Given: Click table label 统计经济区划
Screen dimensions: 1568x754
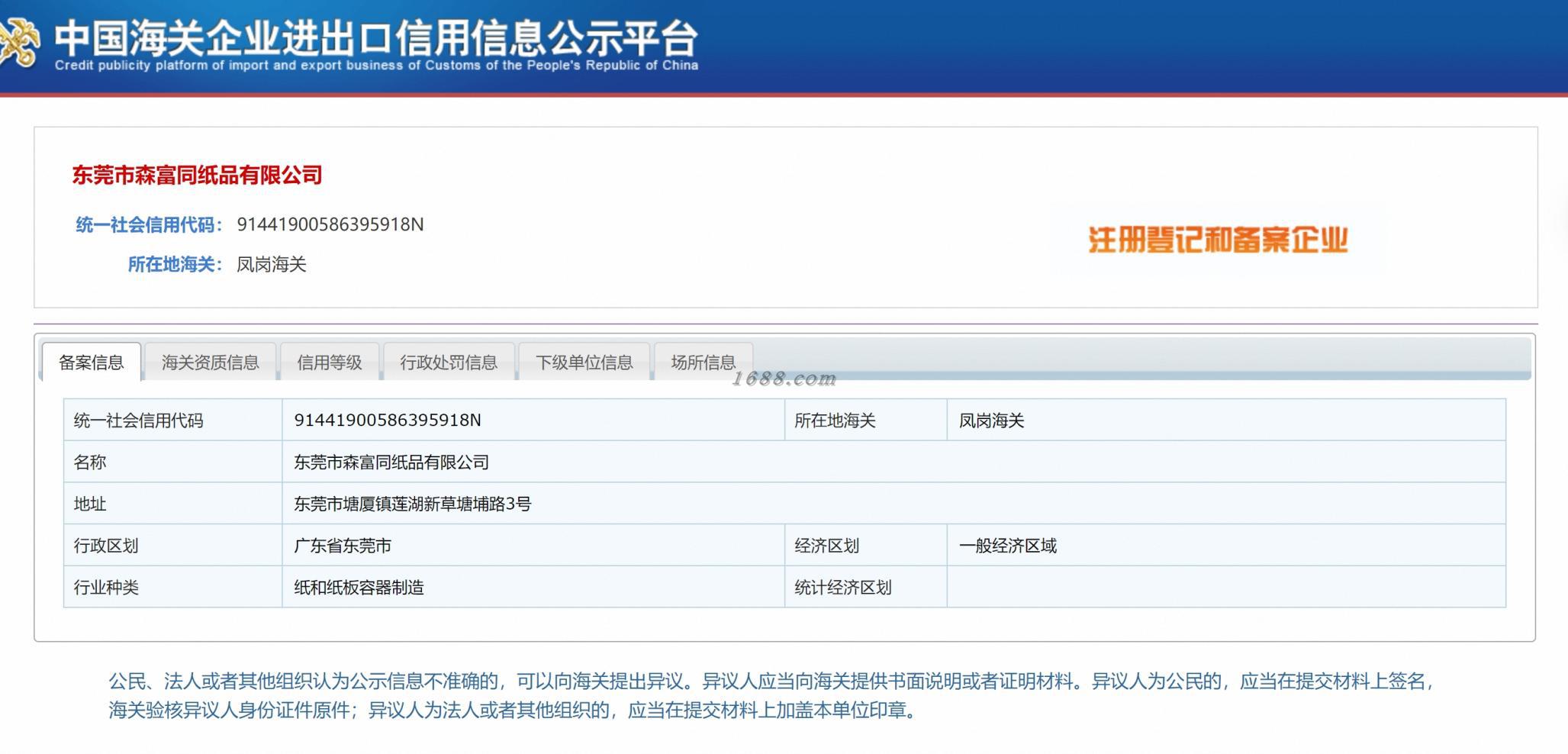Looking at the screenshot, I should [842, 588].
